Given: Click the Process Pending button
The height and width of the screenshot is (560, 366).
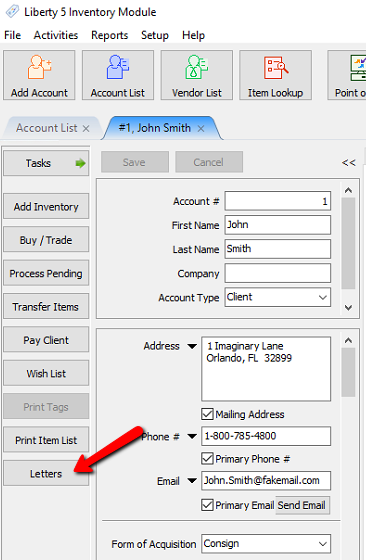Looking at the screenshot, I should pos(46,273).
